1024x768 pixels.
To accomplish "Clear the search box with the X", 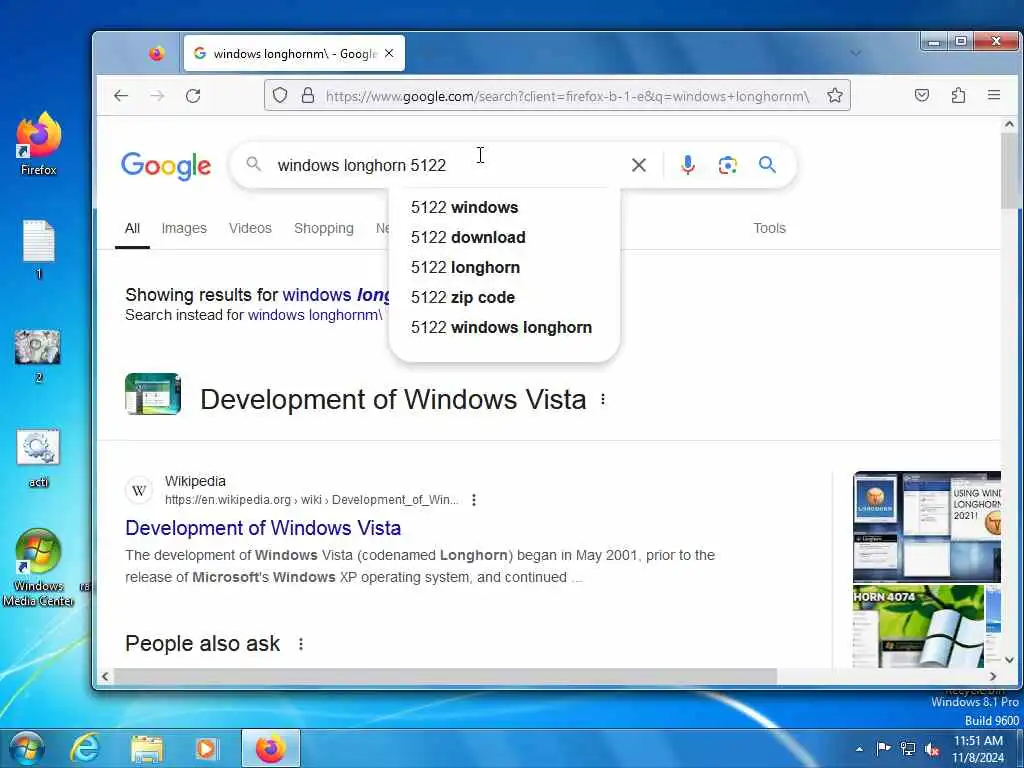I will pos(639,165).
